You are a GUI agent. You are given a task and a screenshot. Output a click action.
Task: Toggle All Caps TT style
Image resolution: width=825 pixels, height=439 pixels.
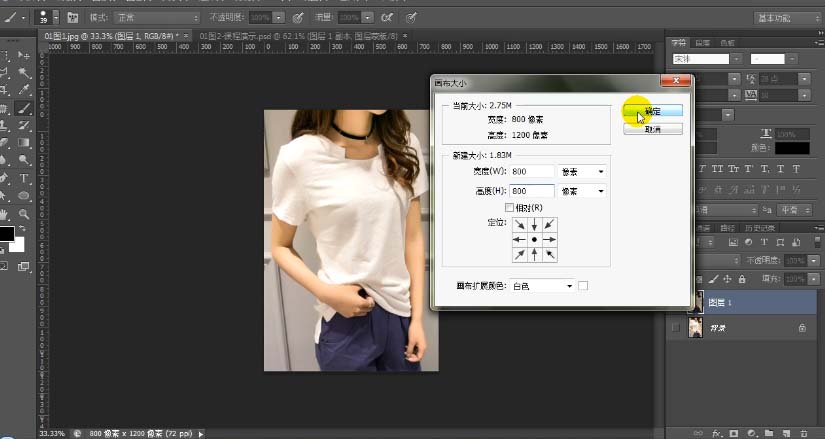pos(718,169)
